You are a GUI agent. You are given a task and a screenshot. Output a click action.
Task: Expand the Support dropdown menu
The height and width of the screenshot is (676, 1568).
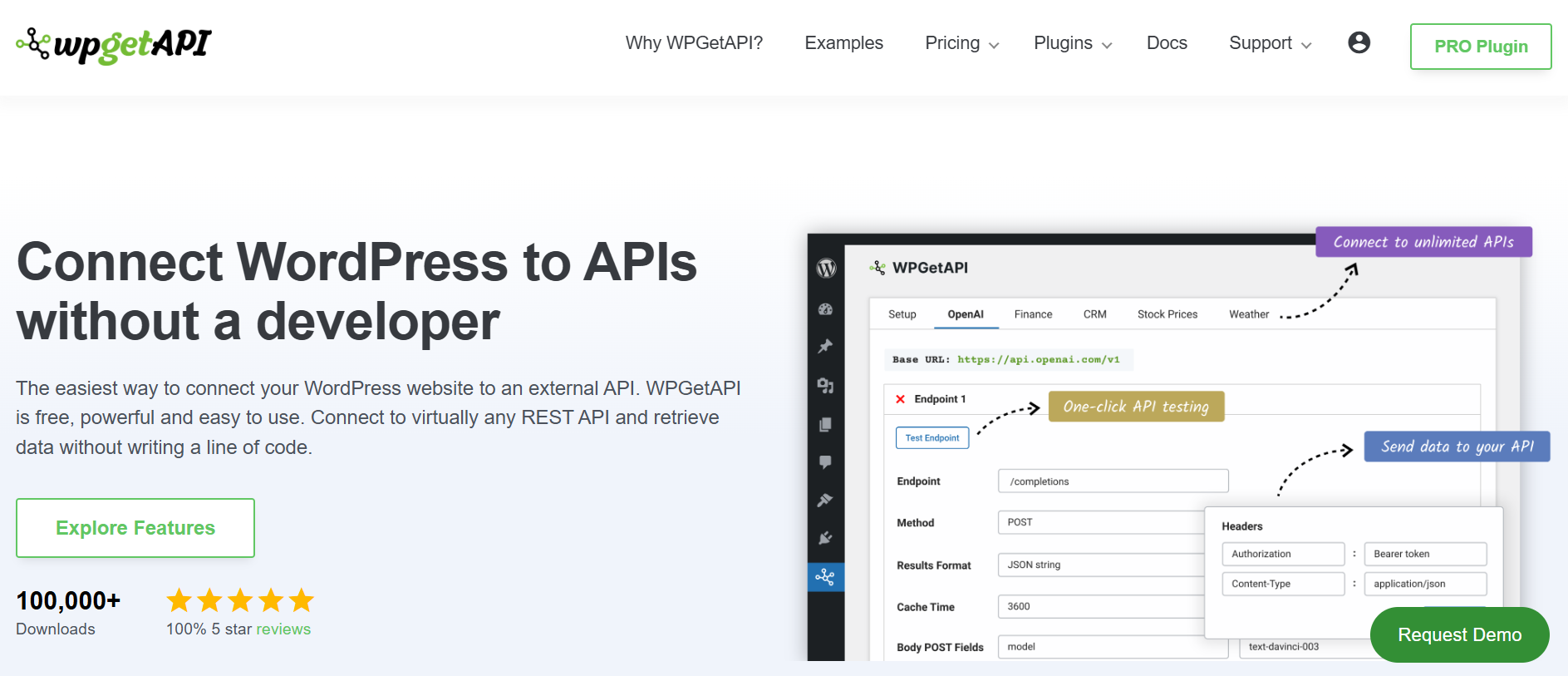(x=1271, y=43)
